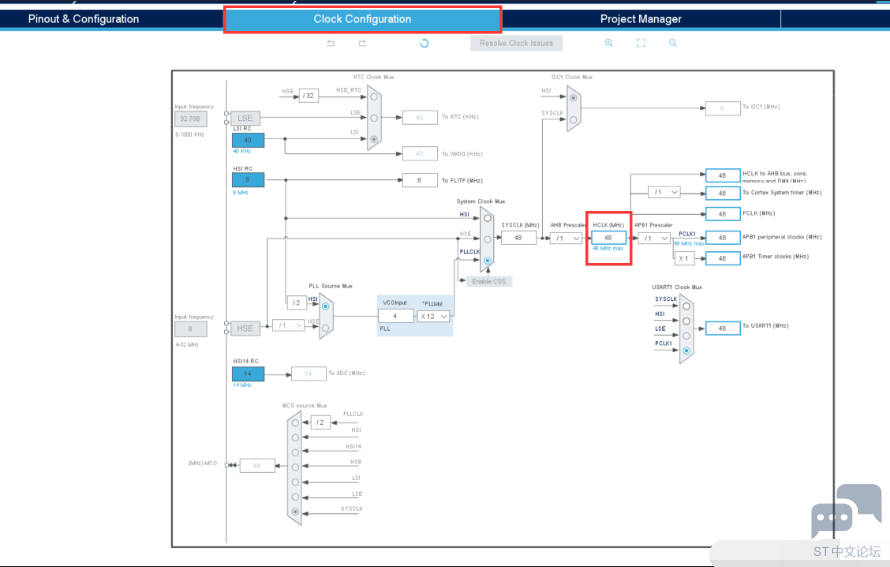Select LSE in RTC Clock Mux
Viewport: 890px width, 567px height.
click(x=374, y=118)
